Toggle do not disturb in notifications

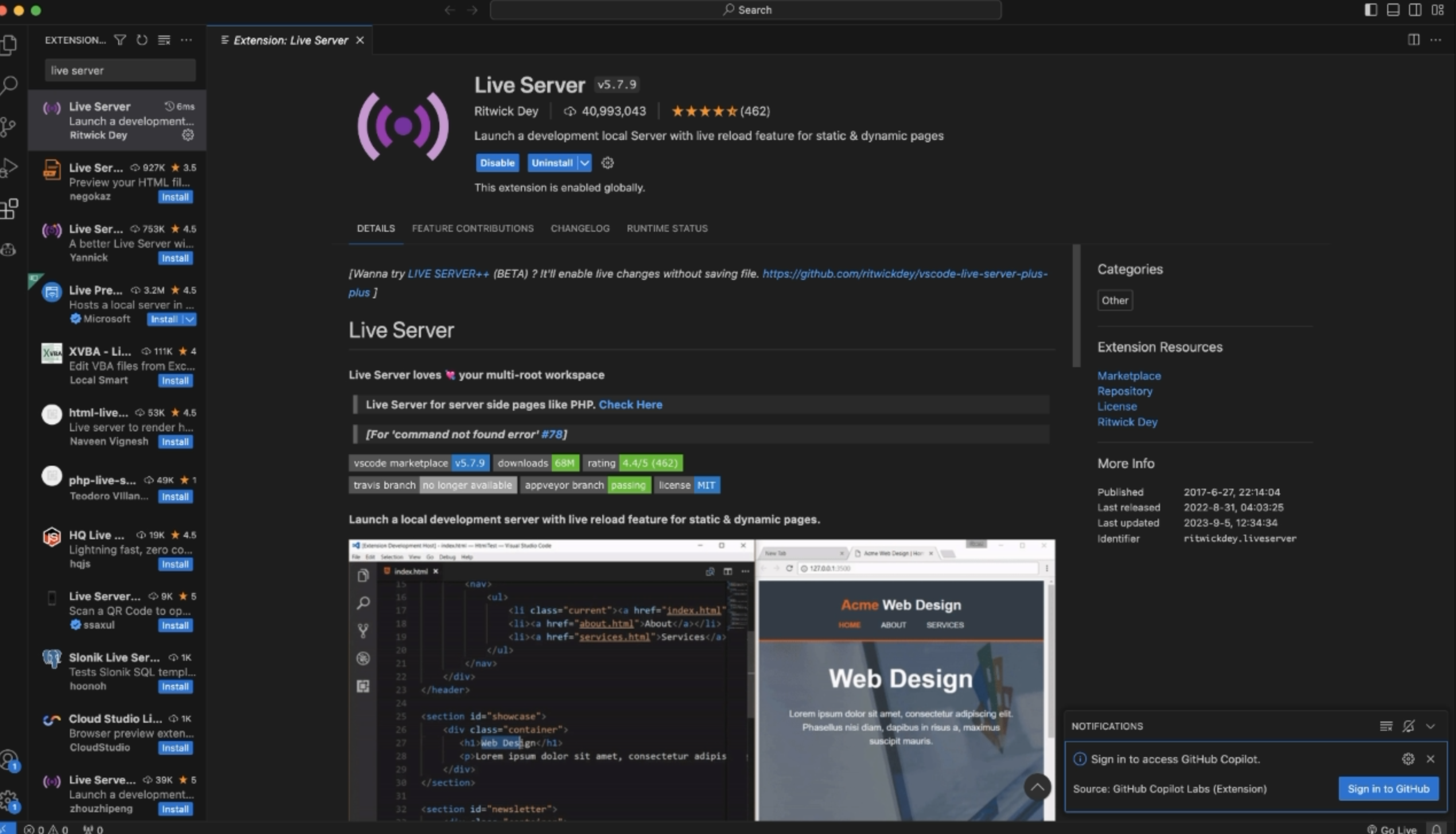1408,726
